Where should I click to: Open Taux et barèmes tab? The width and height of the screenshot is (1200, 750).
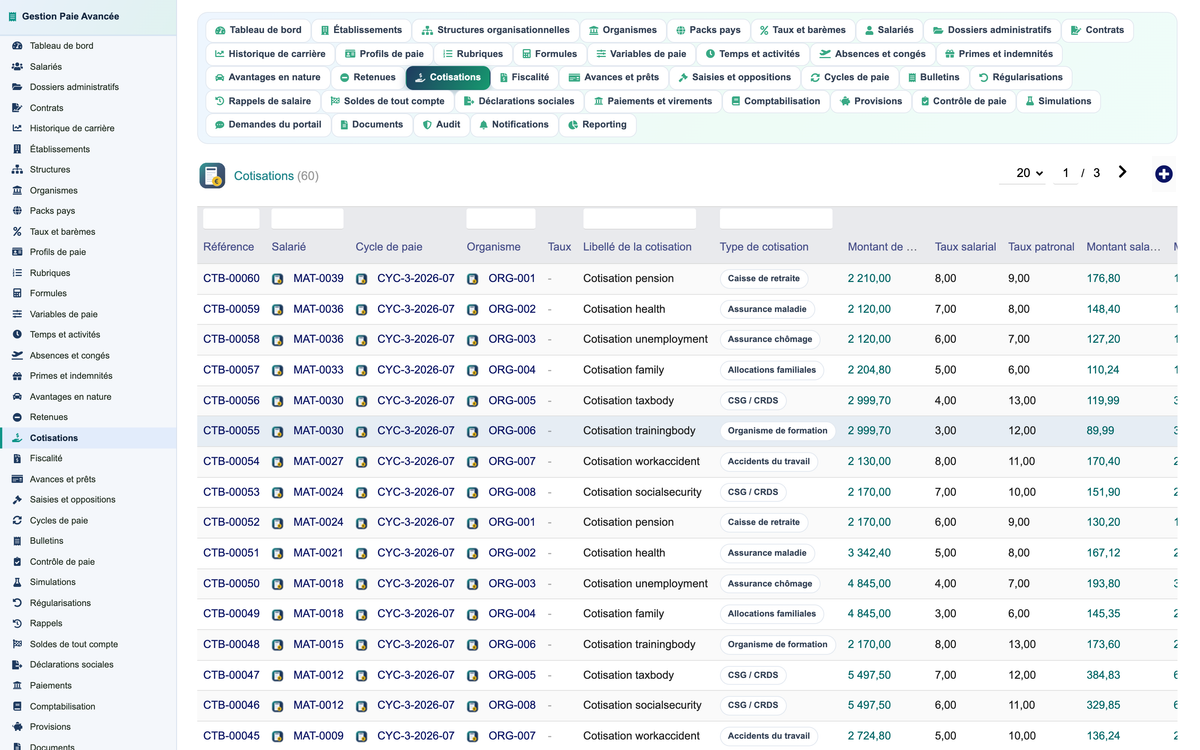click(802, 30)
